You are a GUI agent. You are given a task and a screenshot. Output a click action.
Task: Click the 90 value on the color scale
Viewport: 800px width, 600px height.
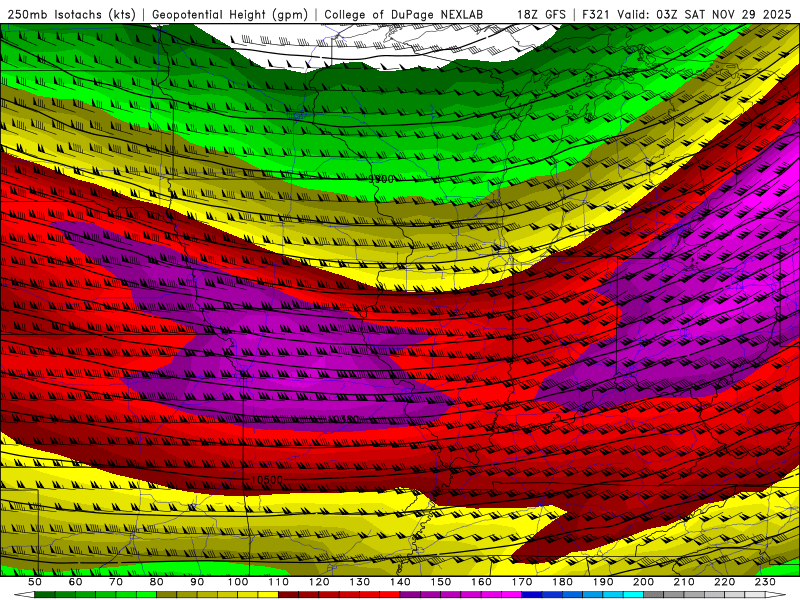pos(197,582)
